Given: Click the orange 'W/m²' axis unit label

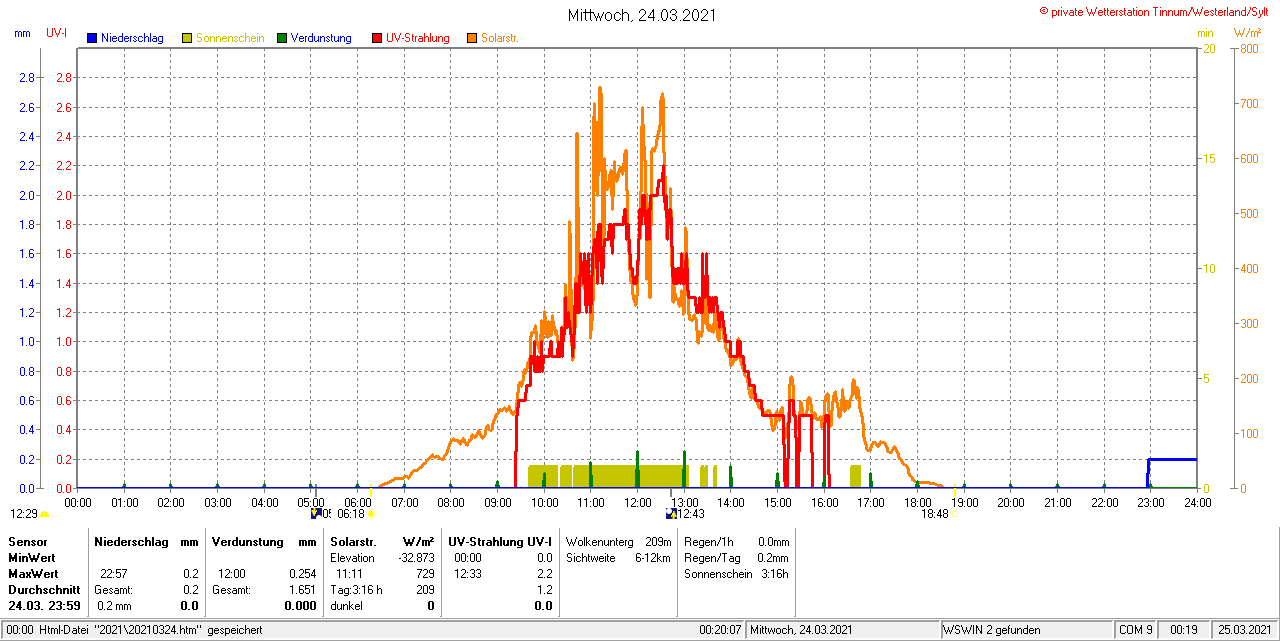Looking at the screenshot, I should click(x=1248, y=33).
